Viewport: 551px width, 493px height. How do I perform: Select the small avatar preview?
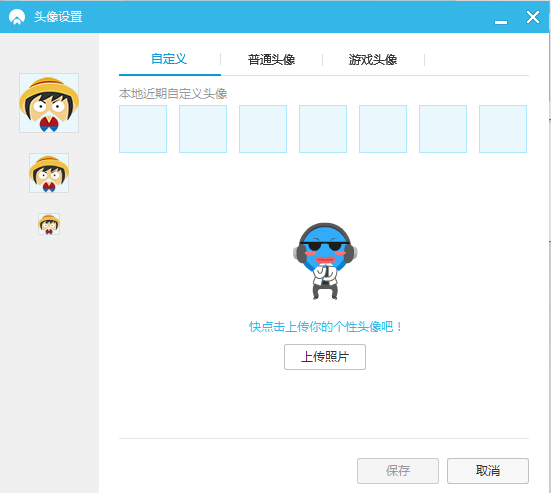coord(49,224)
